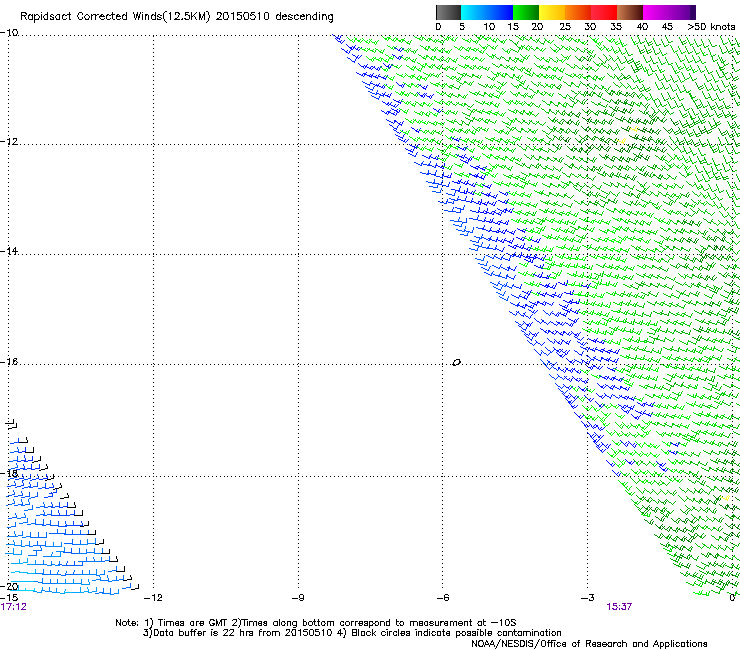This screenshot has height=650, width=740.
Task: Click the '-16' latitude axis label
Action: (9, 362)
